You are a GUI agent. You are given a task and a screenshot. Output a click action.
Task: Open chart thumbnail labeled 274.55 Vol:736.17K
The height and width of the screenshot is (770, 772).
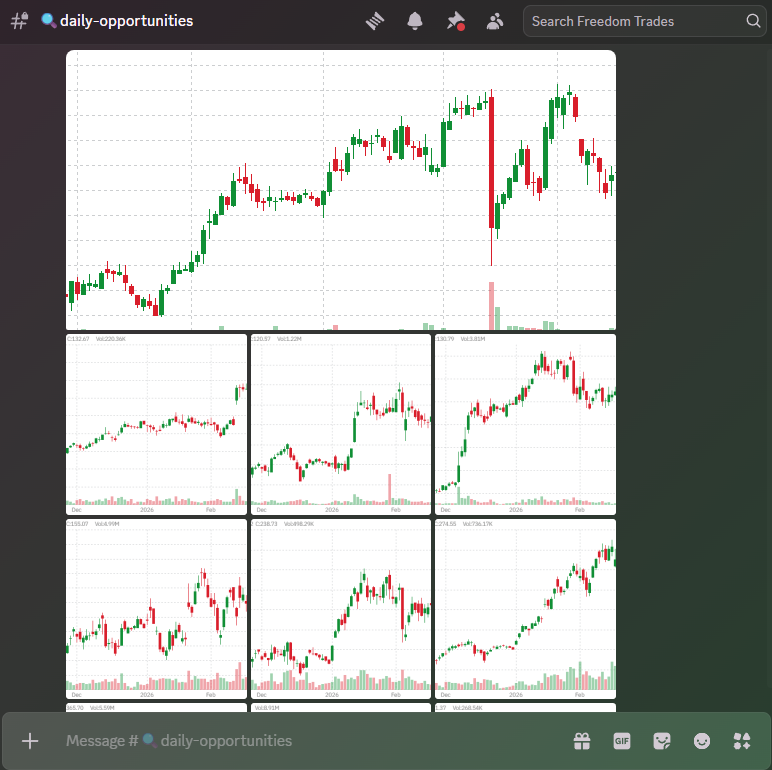(x=525, y=609)
